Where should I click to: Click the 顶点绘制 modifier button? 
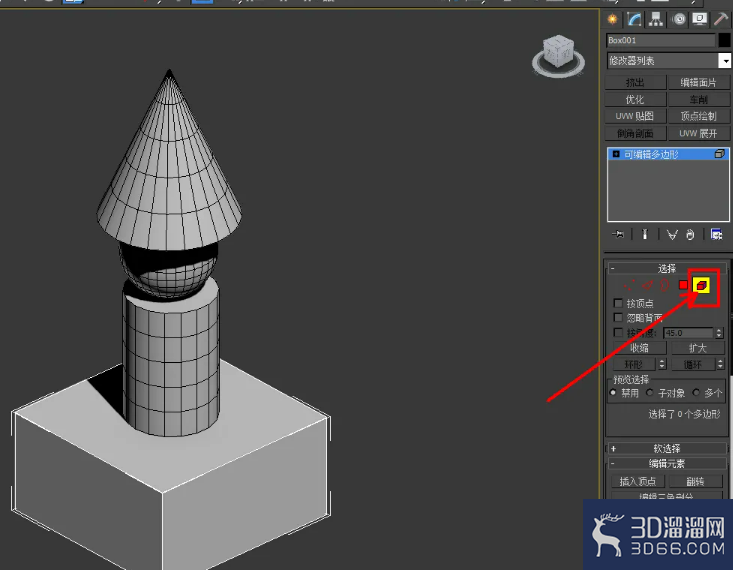698,116
